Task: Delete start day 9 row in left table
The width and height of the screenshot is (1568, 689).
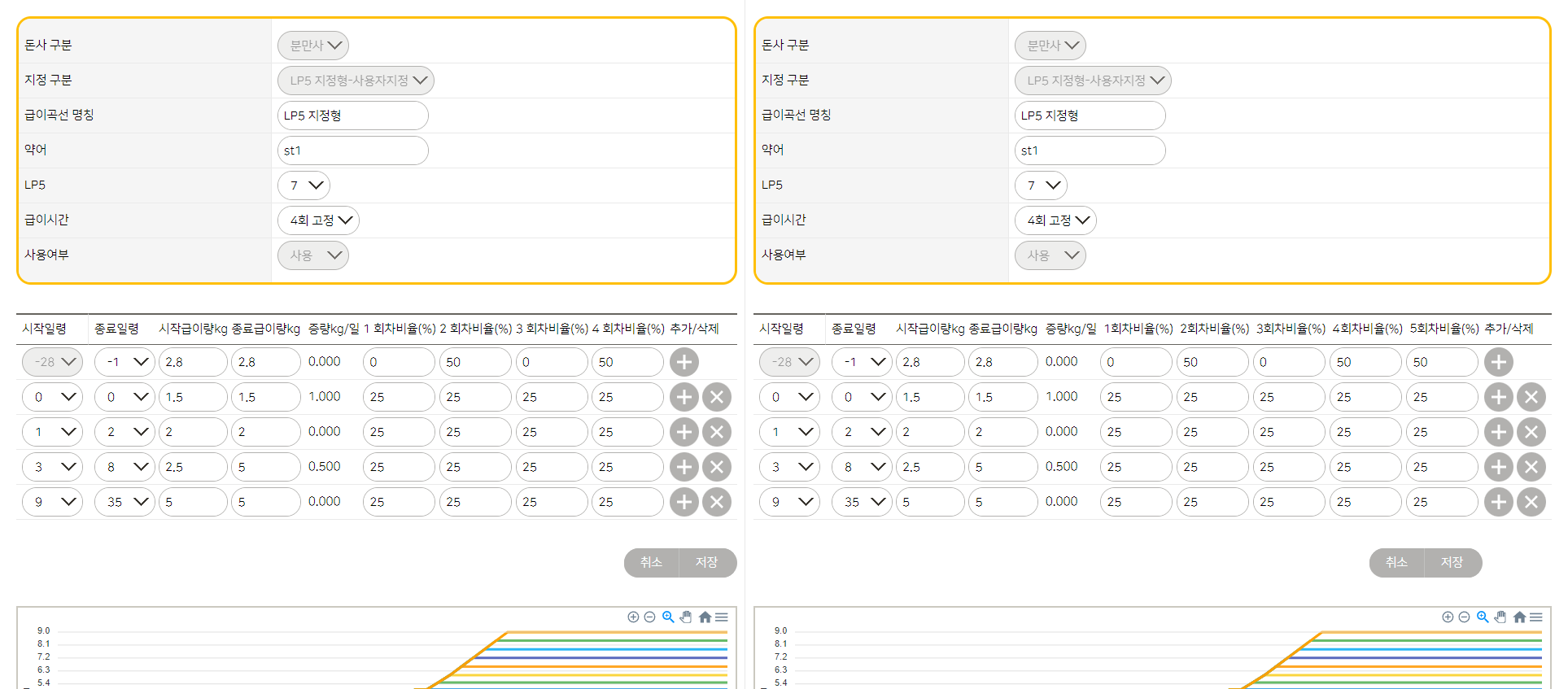Action: [717, 502]
